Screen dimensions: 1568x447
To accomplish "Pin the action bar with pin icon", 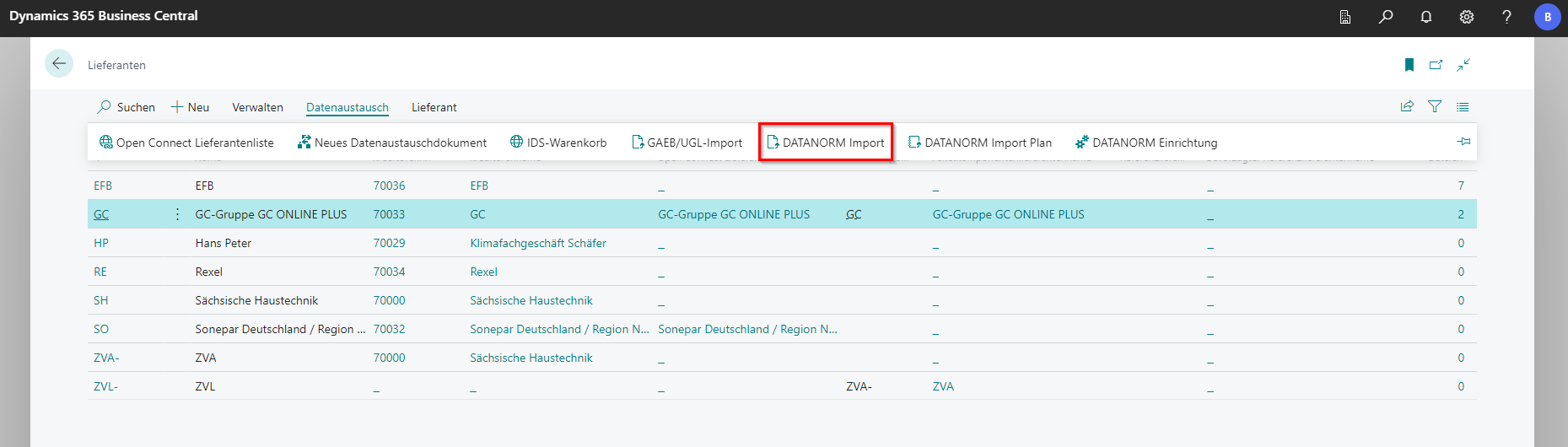I will click(1463, 142).
